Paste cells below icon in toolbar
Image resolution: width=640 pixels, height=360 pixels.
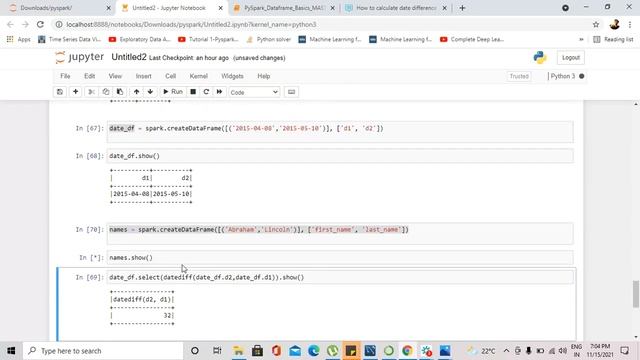point(120,92)
